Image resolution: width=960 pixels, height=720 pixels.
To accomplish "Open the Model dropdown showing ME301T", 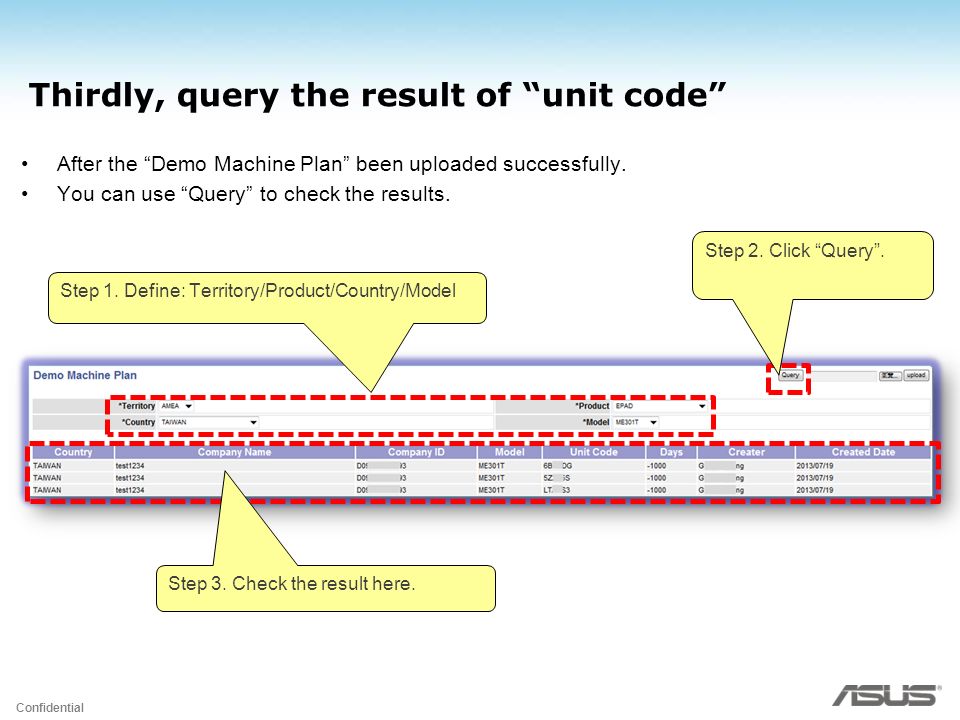I will click(x=636, y=422).
